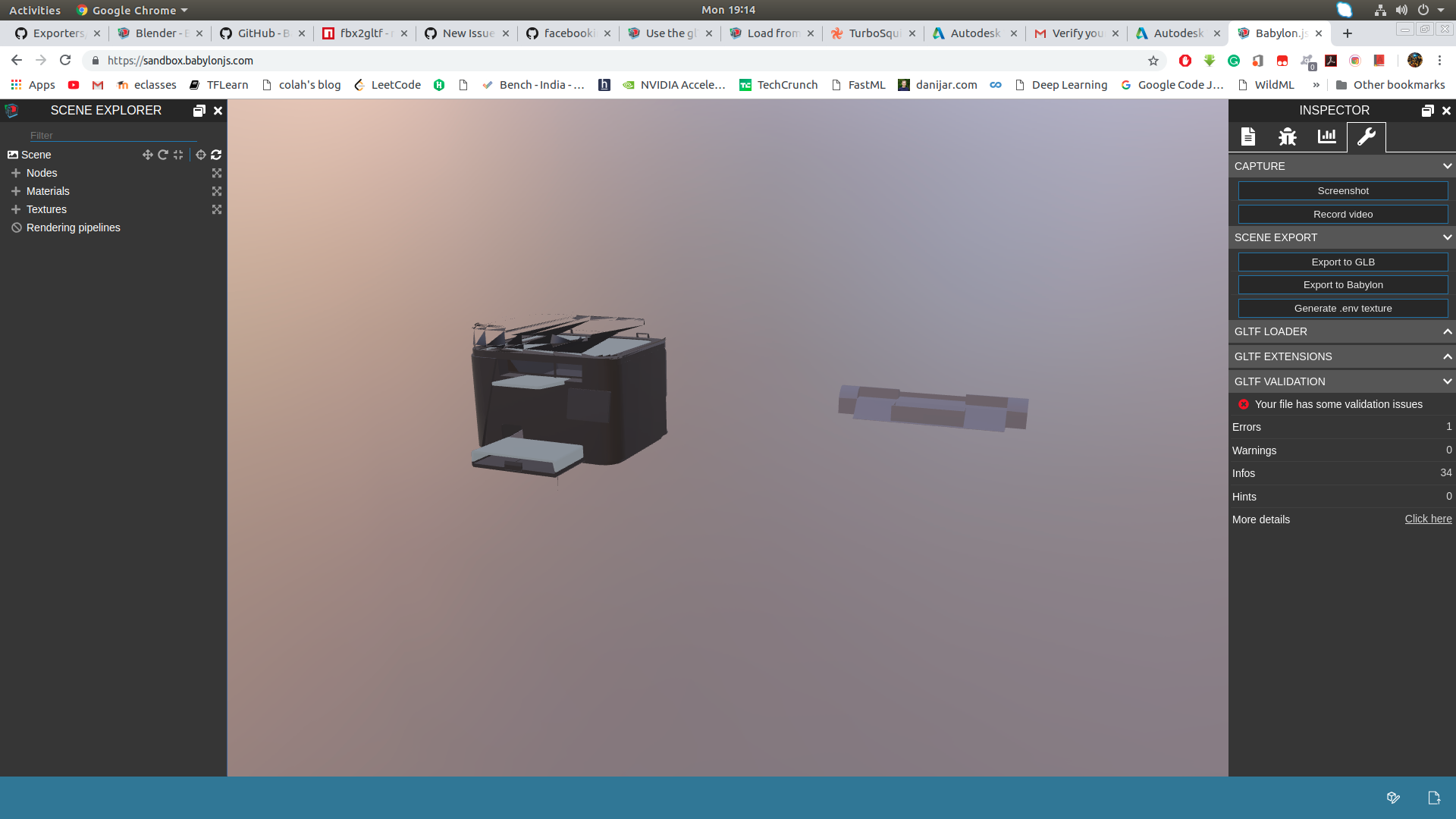Click the picking target icon next to Scene
The width and height of the screenshot is (1456, 819).
point(200,155)
